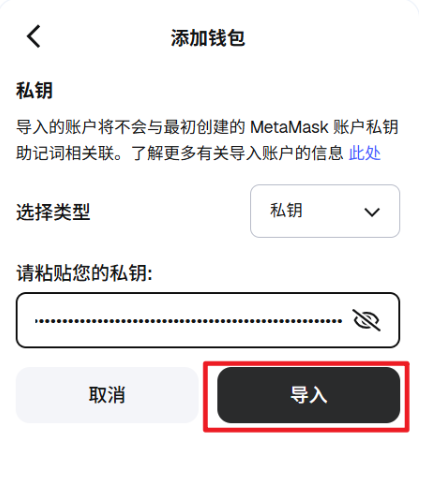Select the 私钥 text inside the dropdown
Viewport: 437px width, 502px height.
pyautogui.click(x=286, y=211)
